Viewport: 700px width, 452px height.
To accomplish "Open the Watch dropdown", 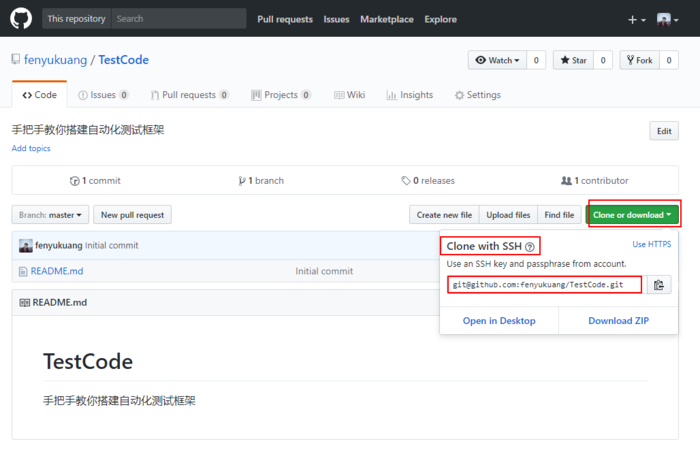I will [x=496, y=60].
